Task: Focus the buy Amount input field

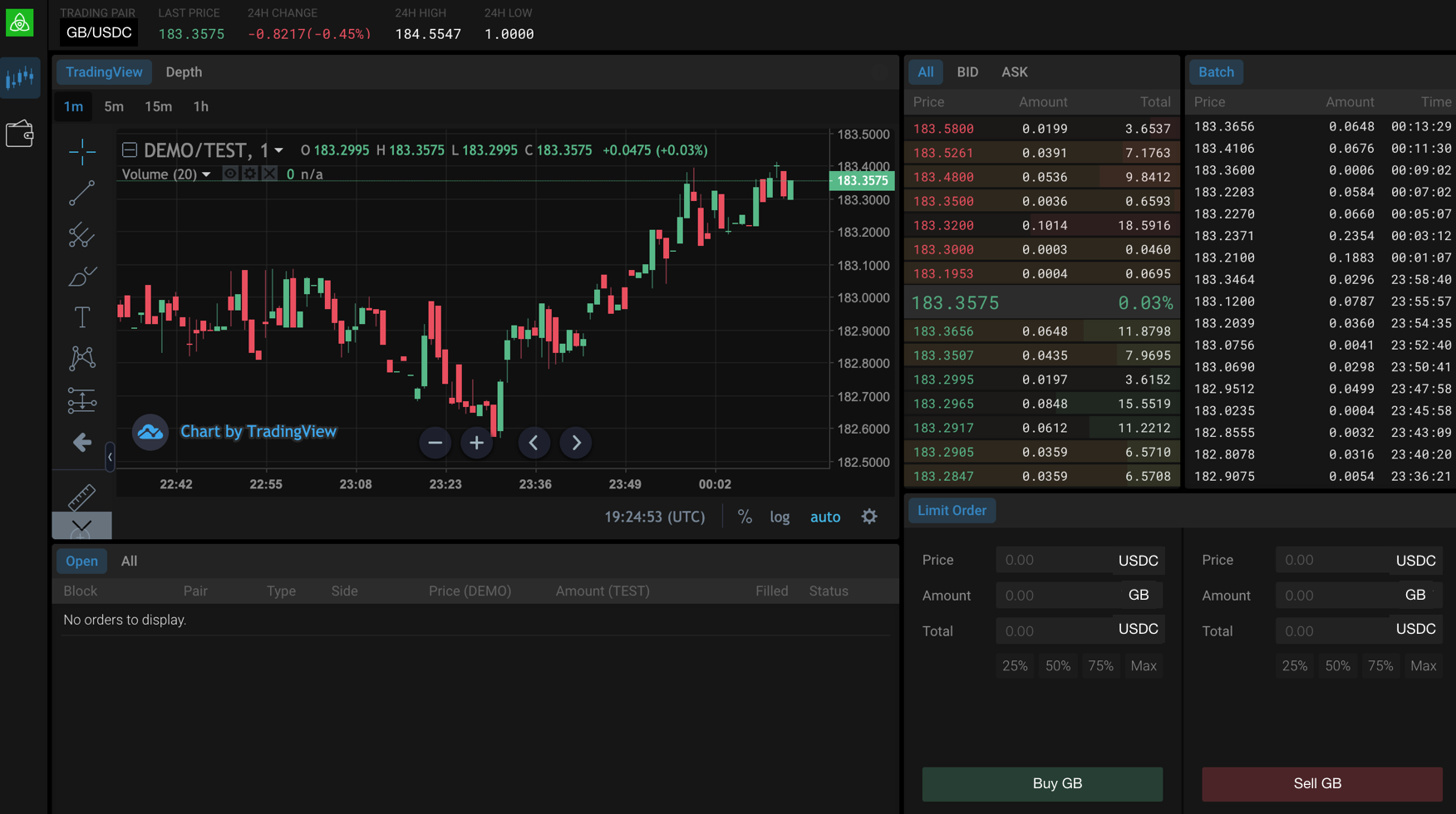Action: point(1080,596)
